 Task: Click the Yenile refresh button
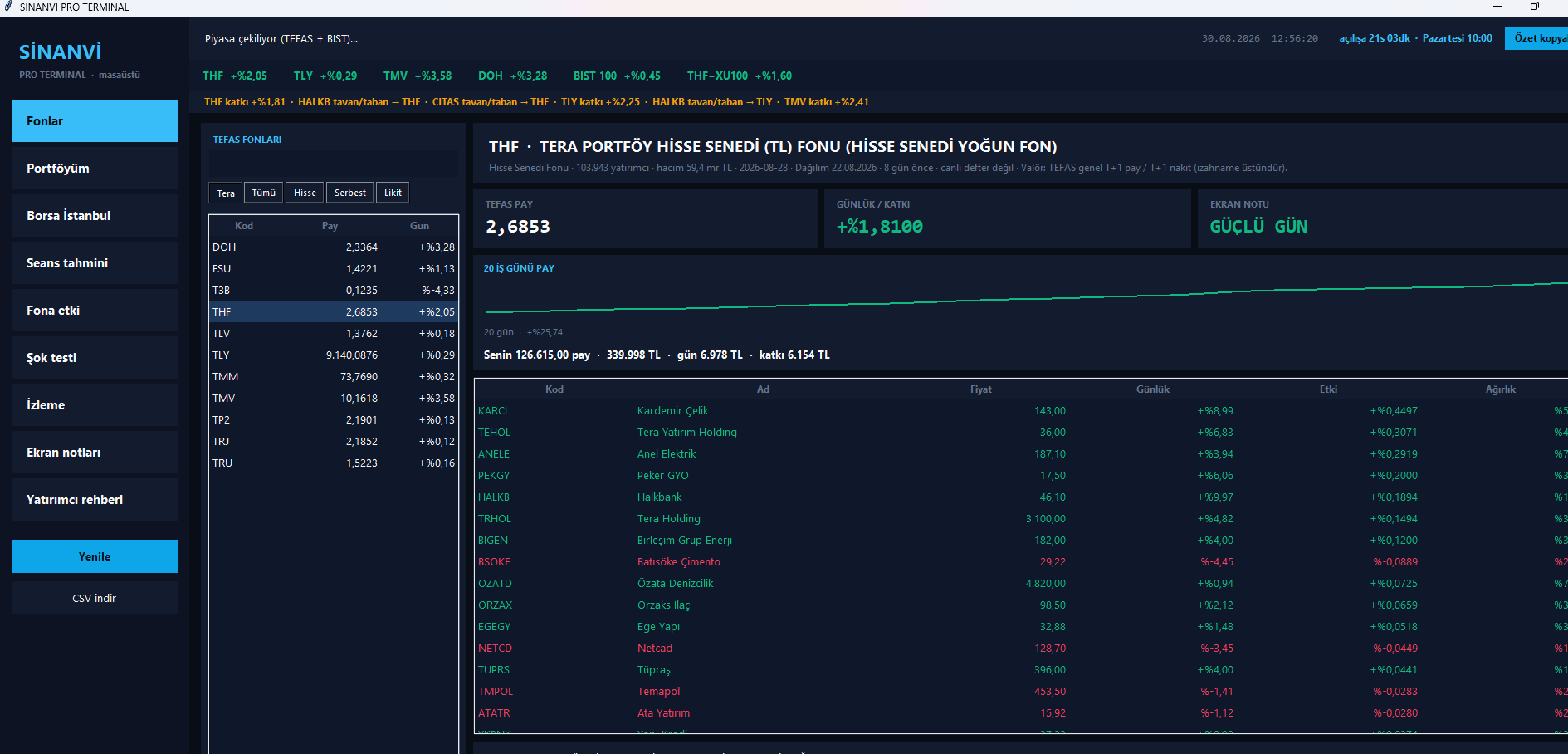click(x=95, y=556)
